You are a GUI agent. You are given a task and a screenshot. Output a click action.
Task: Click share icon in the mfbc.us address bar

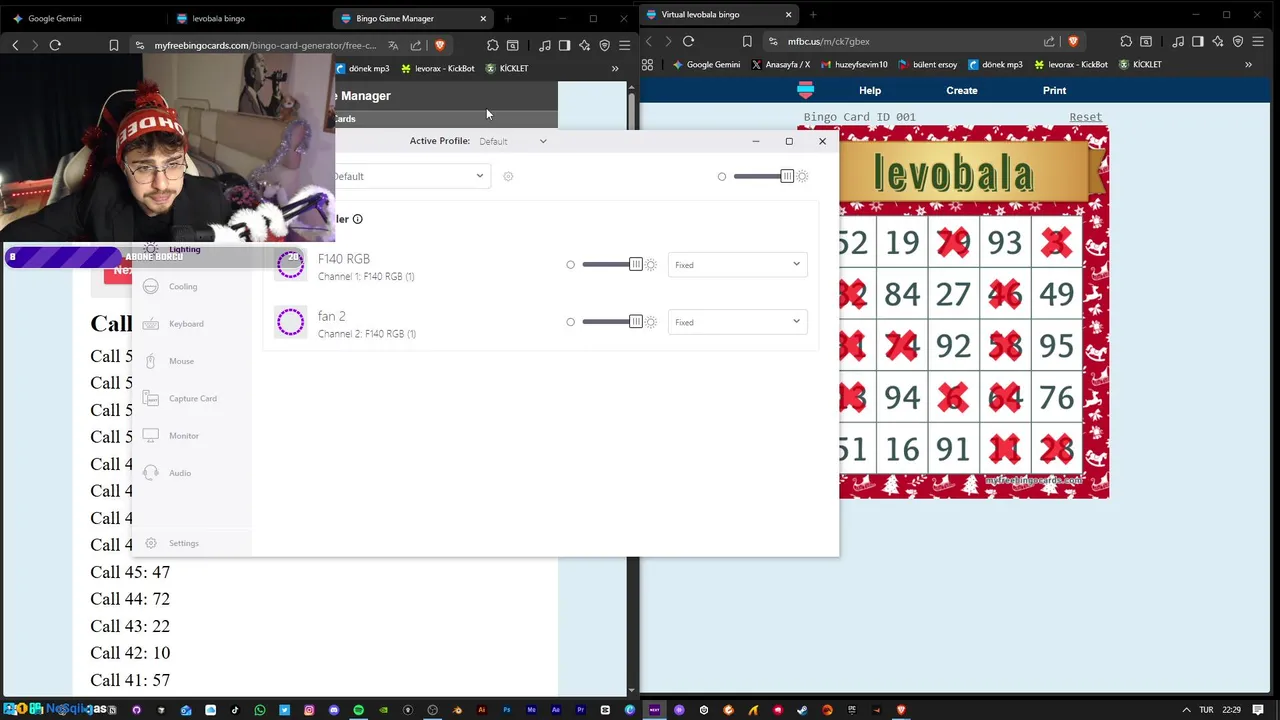click(1049, 41)
